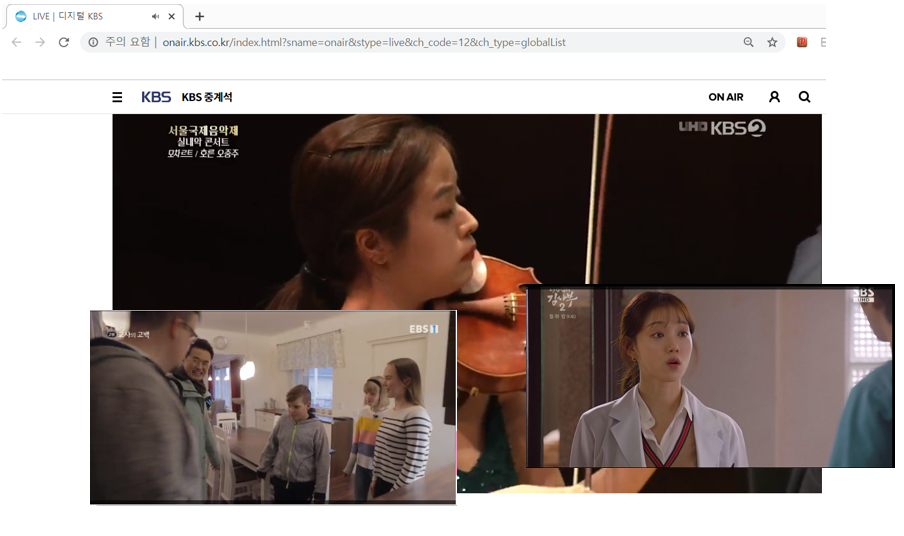Select the LIVE | 디지털 KBS tab
This screenshot has width=904, height=536.
(x=95, y=16)
